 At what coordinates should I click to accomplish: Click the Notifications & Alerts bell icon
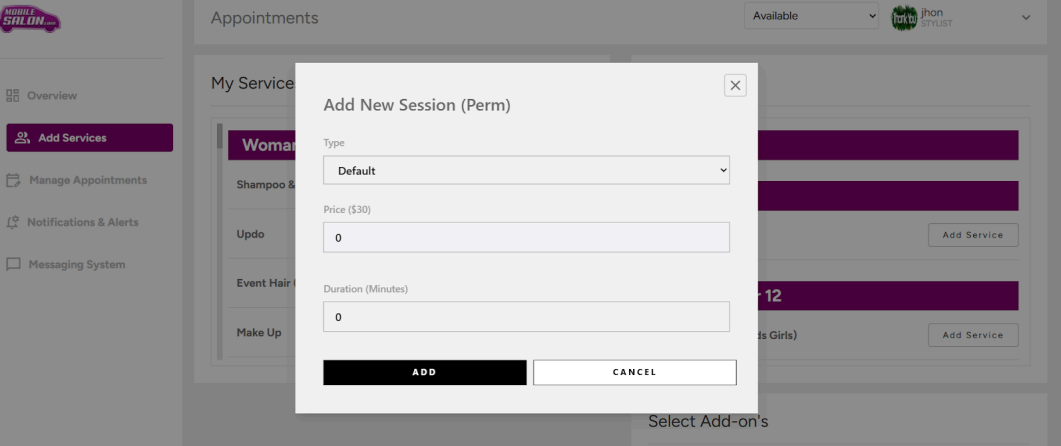coord(14,223)
